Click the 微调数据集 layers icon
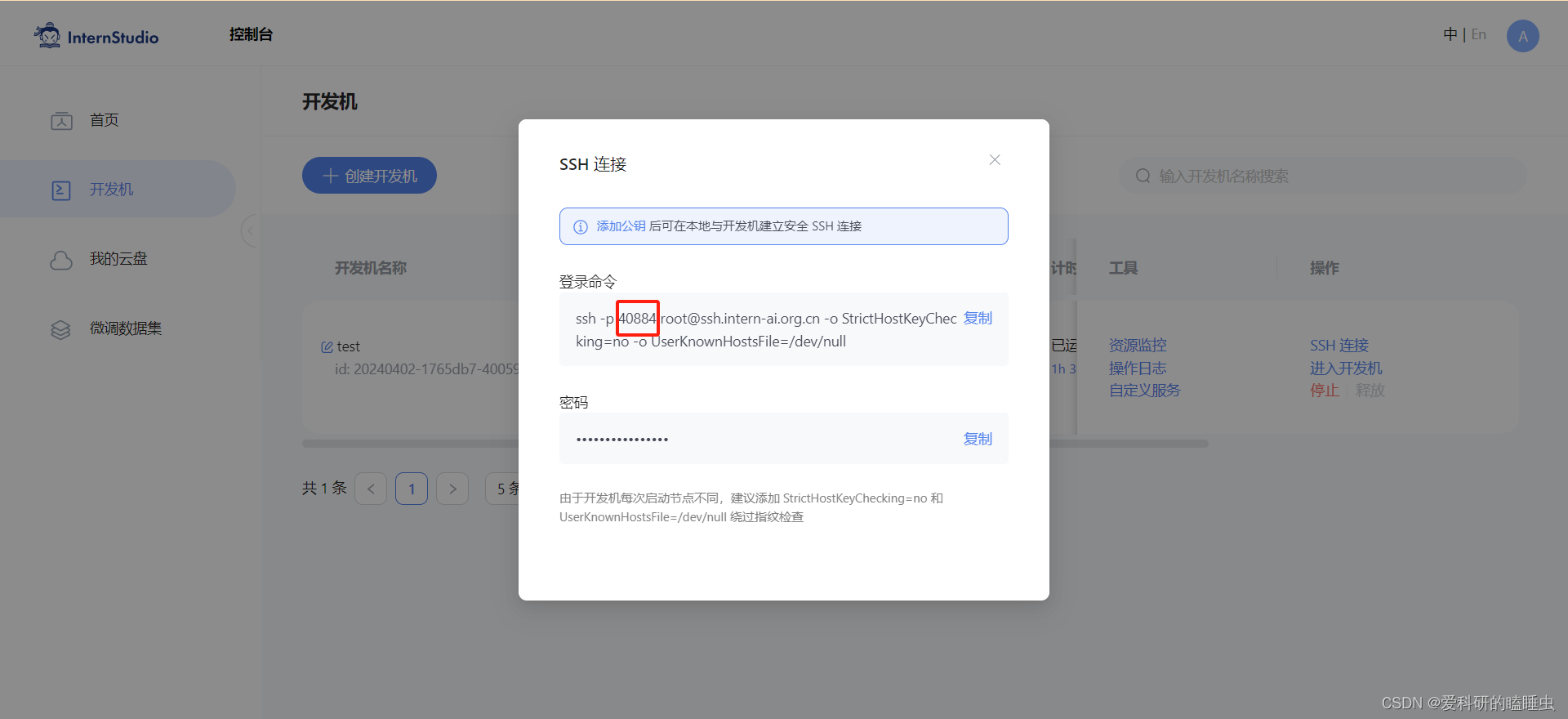 (61, 329)
